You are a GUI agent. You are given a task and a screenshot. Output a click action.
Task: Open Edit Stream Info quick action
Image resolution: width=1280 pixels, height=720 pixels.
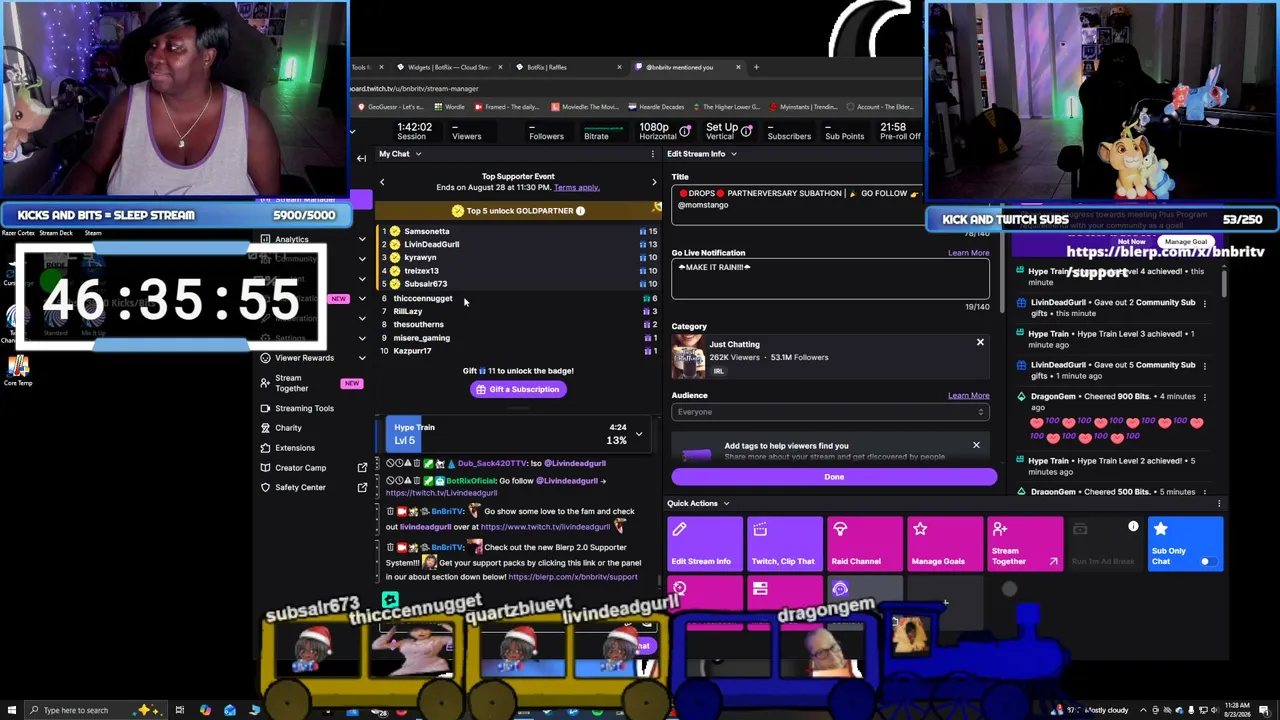[704, 544]
